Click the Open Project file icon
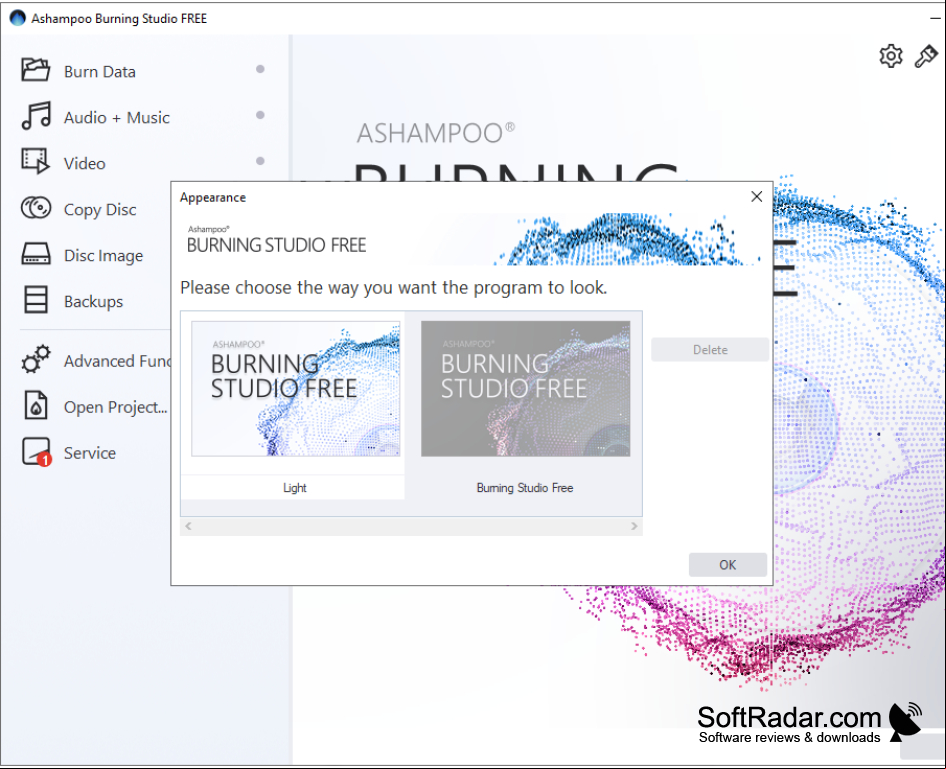 tap(36, 405)
